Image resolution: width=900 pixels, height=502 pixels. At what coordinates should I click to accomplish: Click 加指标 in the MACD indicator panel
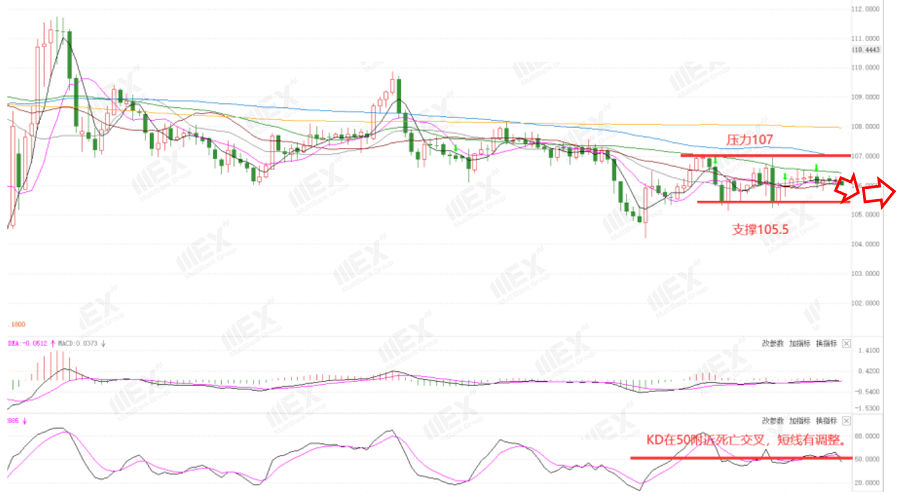click(x=800, y=344)
